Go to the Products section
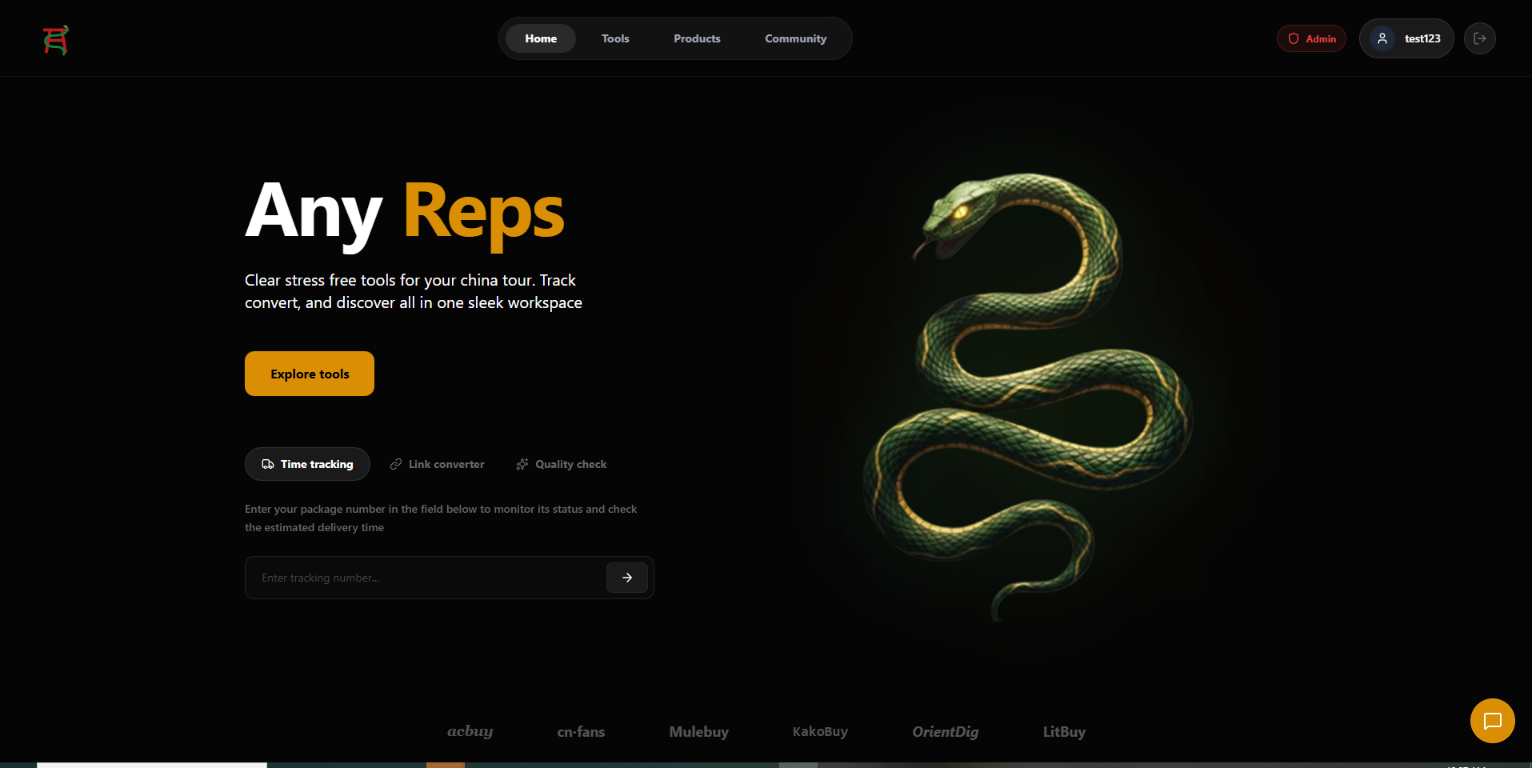The height and width of the screenshot is (768, 1532). (697, 38)
